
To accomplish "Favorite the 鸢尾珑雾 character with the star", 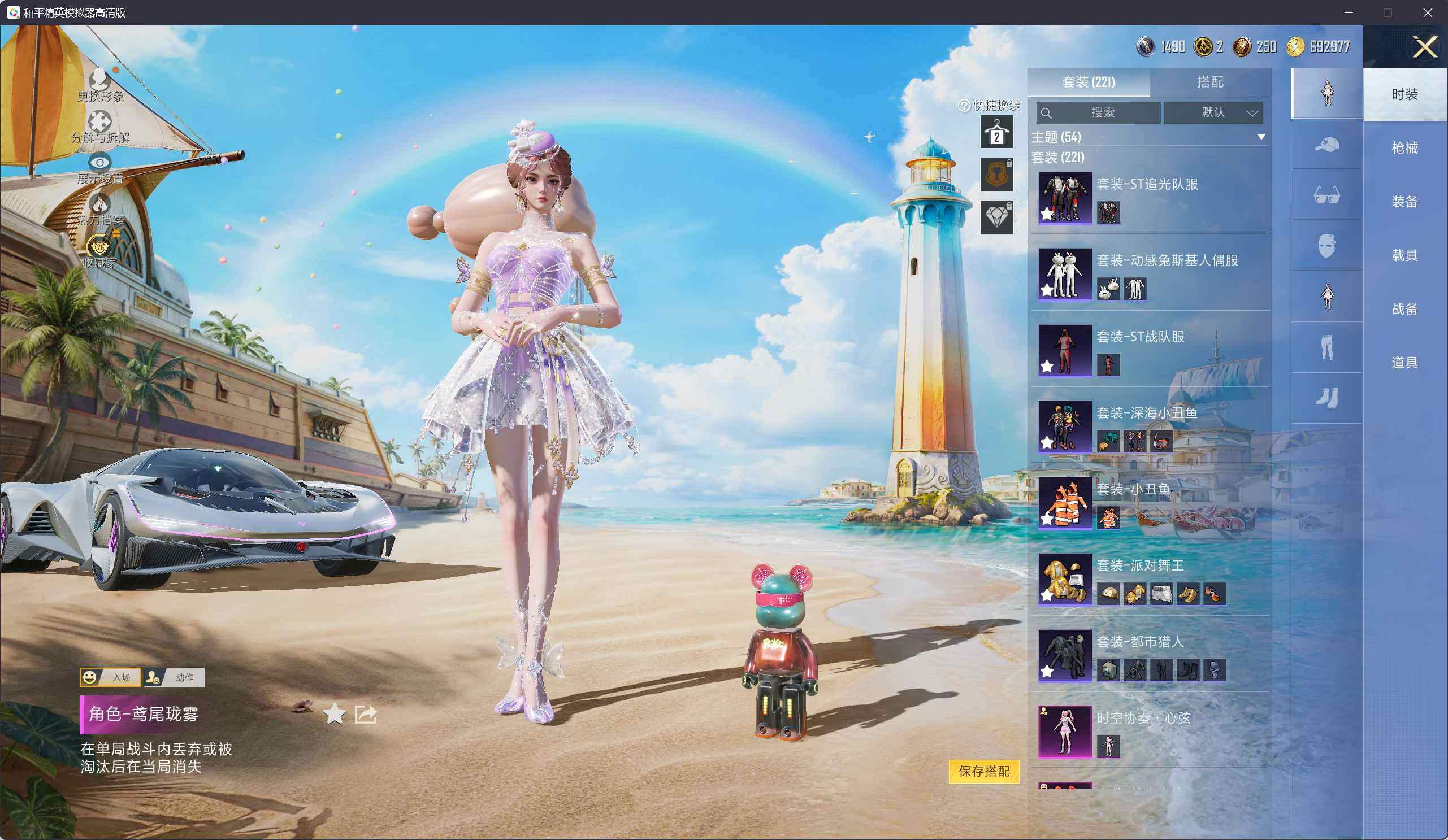I will [x=335, y=714].
